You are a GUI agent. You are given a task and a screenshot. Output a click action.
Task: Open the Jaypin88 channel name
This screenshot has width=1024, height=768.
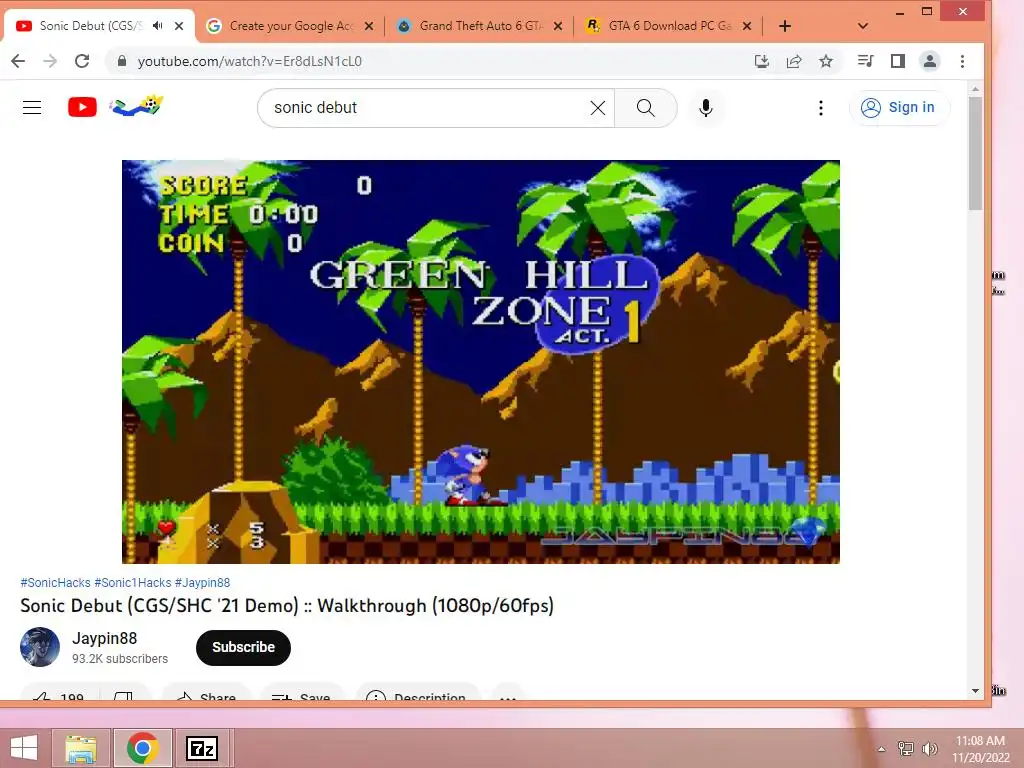(104, 638)
